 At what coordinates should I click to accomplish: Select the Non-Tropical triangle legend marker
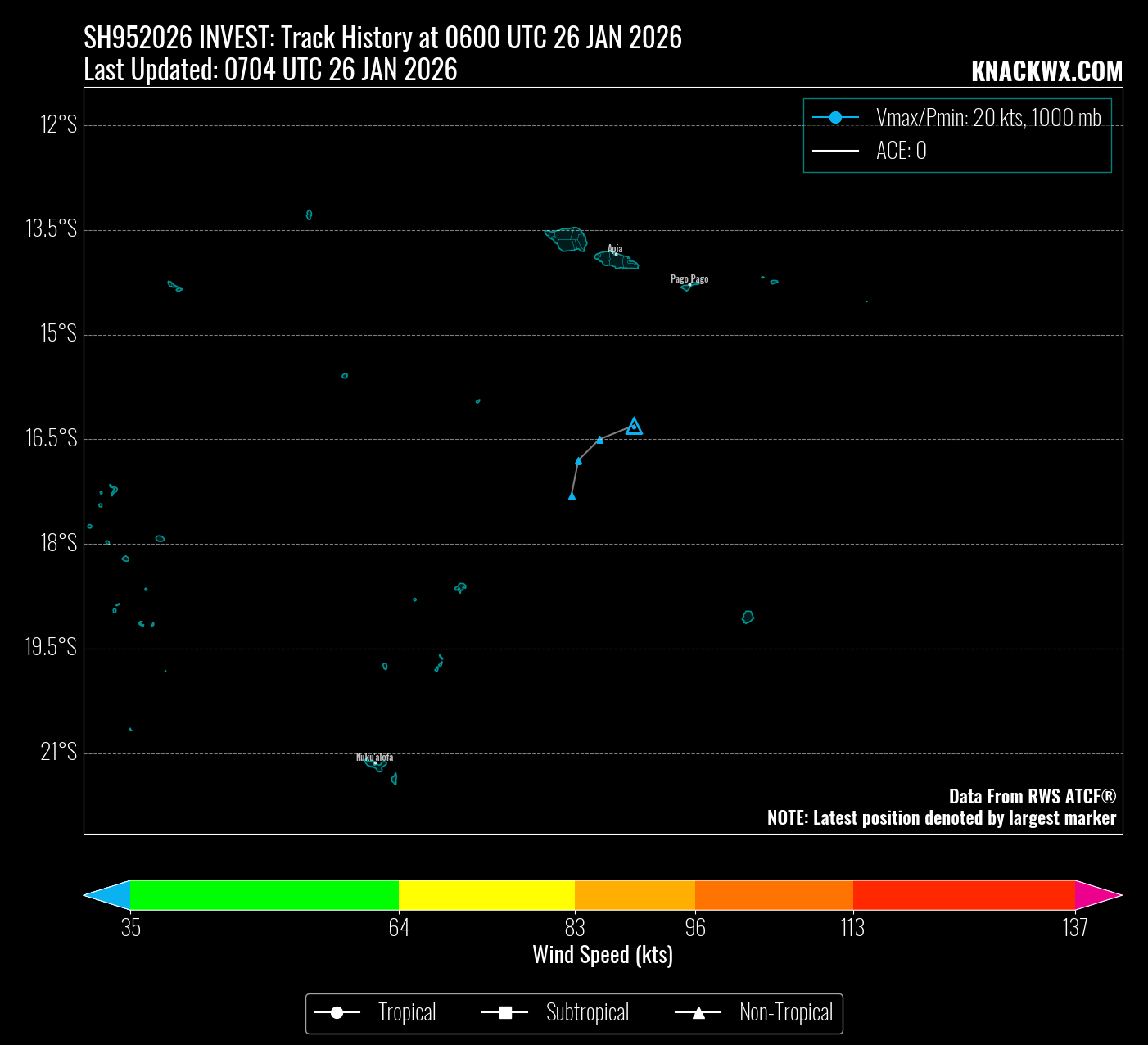pyautogui.click(x=698, y=1014)
